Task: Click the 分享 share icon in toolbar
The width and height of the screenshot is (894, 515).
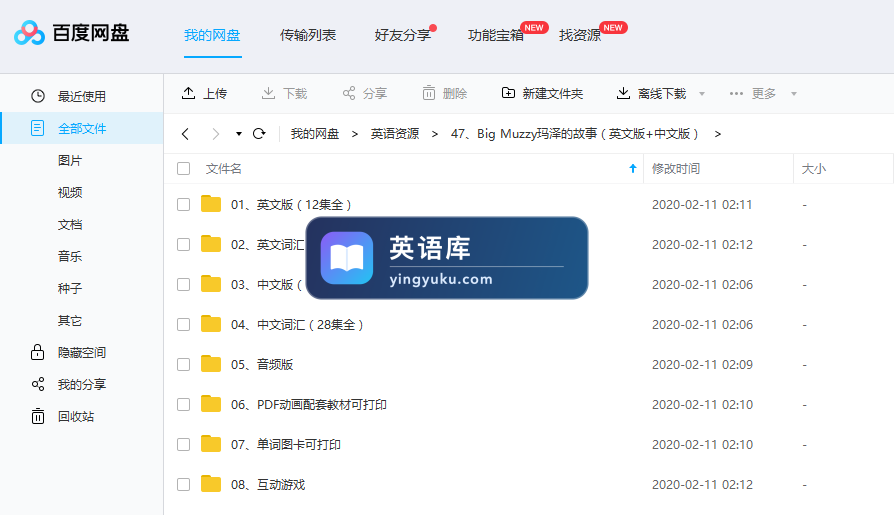Action: (x=348, y=93)
